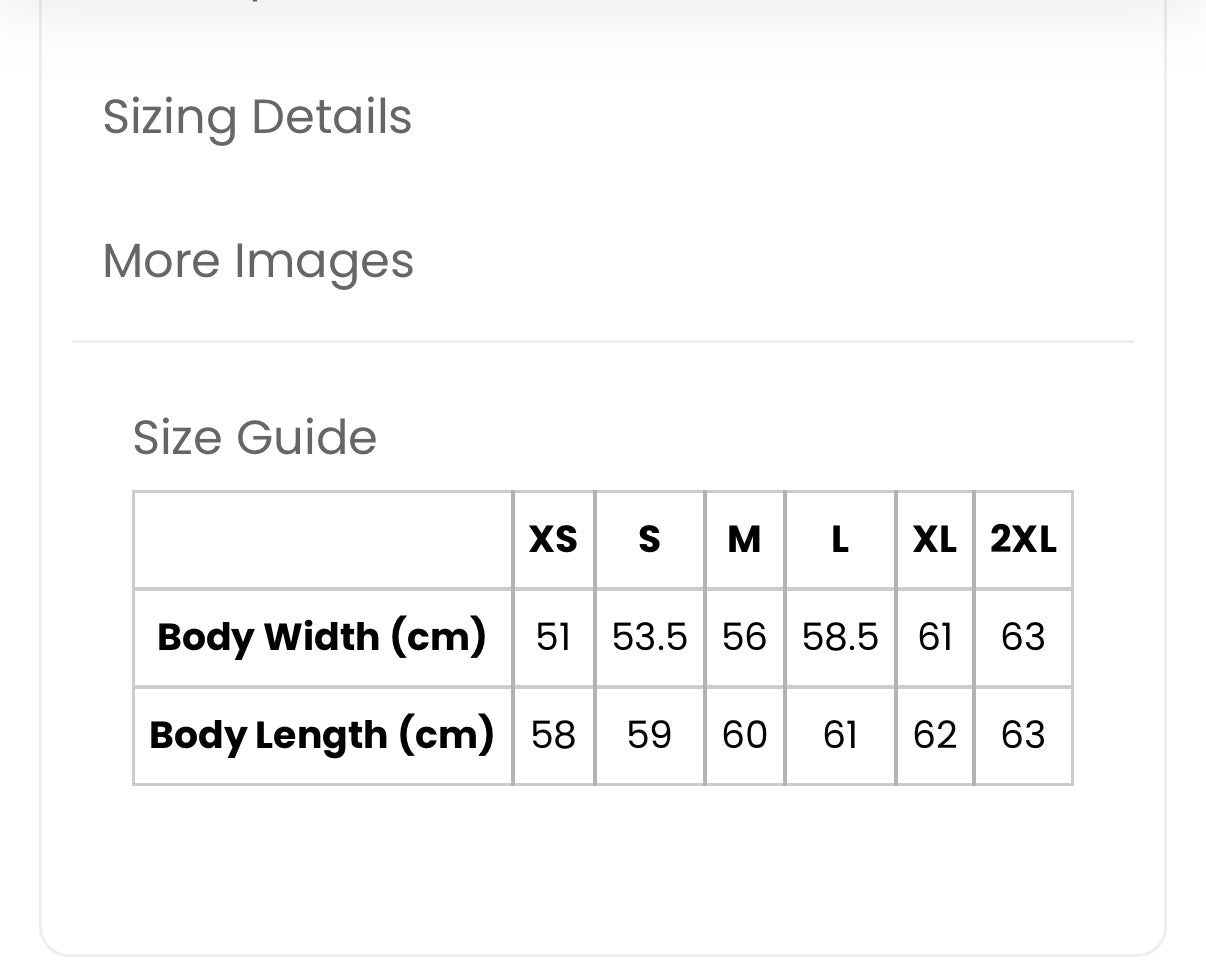Click the Size Guide heading

point(255,438)
